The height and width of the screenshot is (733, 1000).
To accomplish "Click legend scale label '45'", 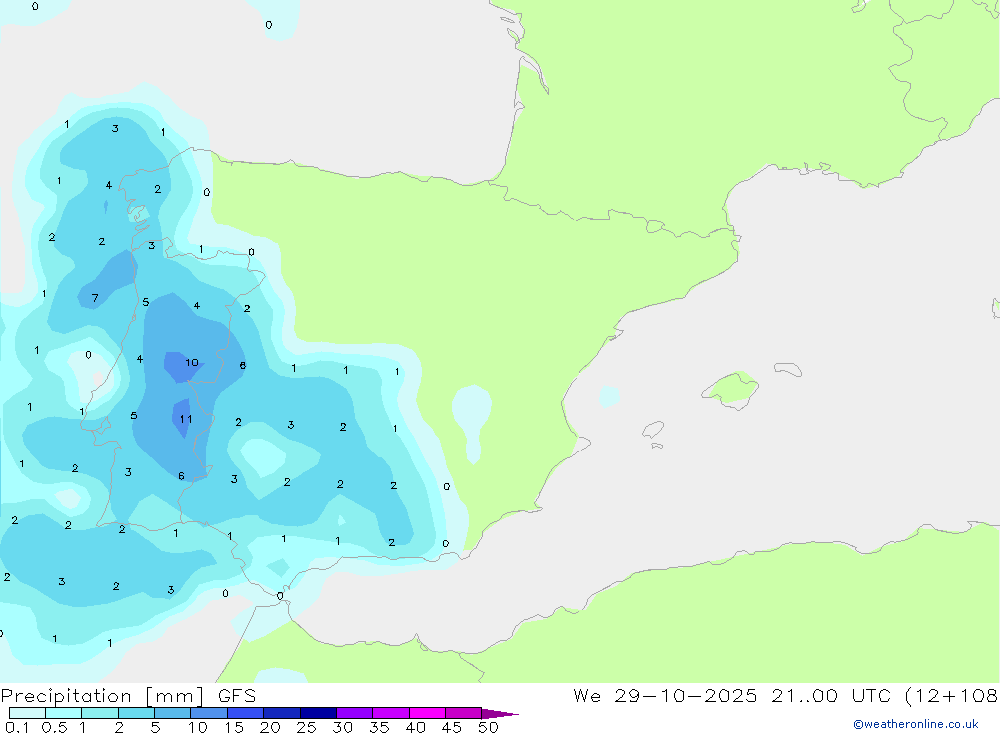I will [452, 727].
